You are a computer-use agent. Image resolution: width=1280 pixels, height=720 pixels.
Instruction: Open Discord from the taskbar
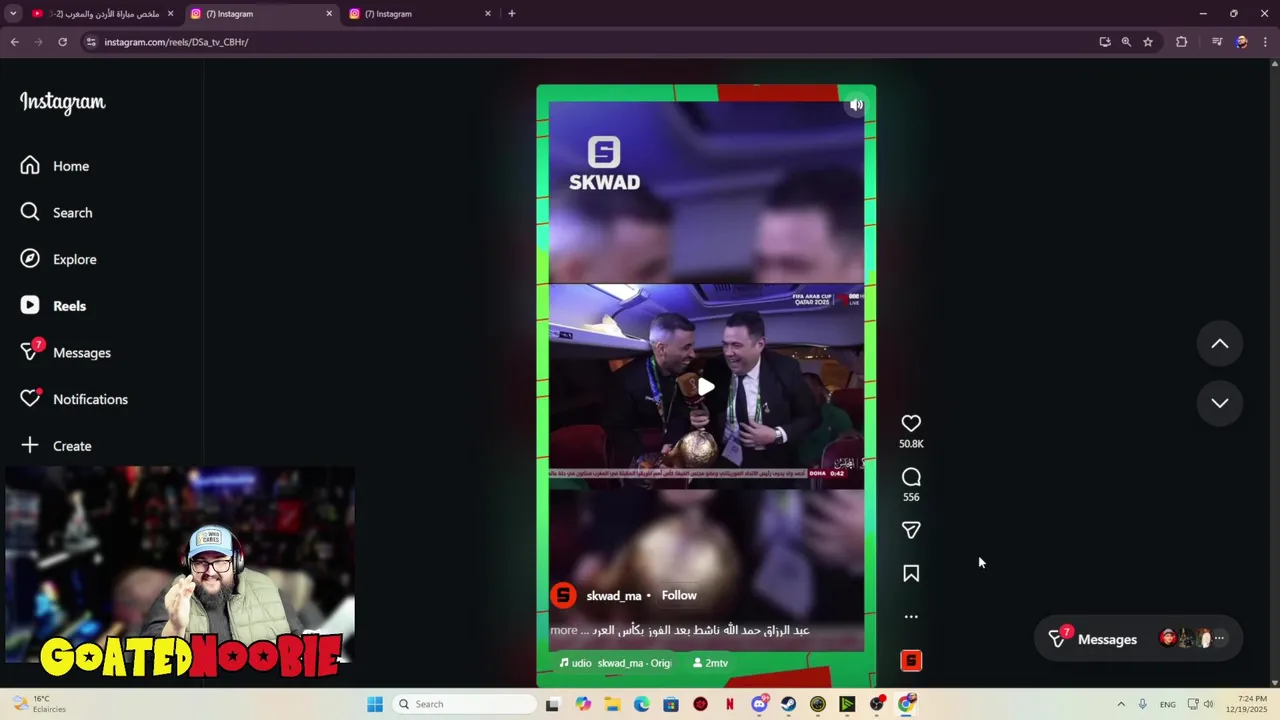pos(759,704)
